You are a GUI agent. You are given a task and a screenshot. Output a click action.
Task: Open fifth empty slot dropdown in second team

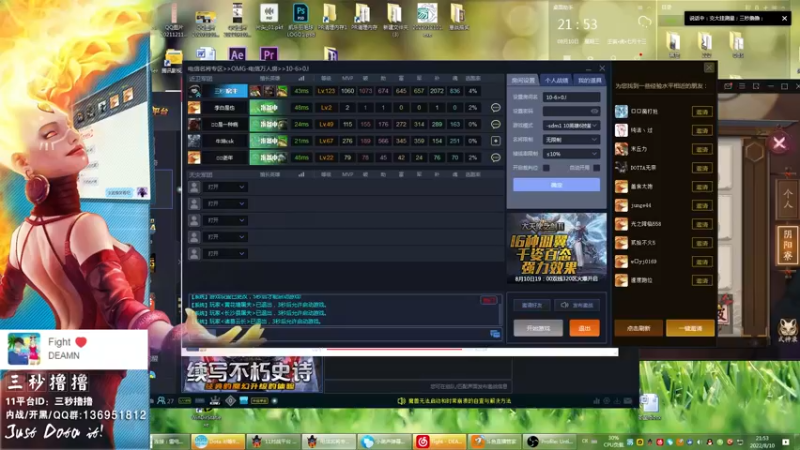(226, 254)
